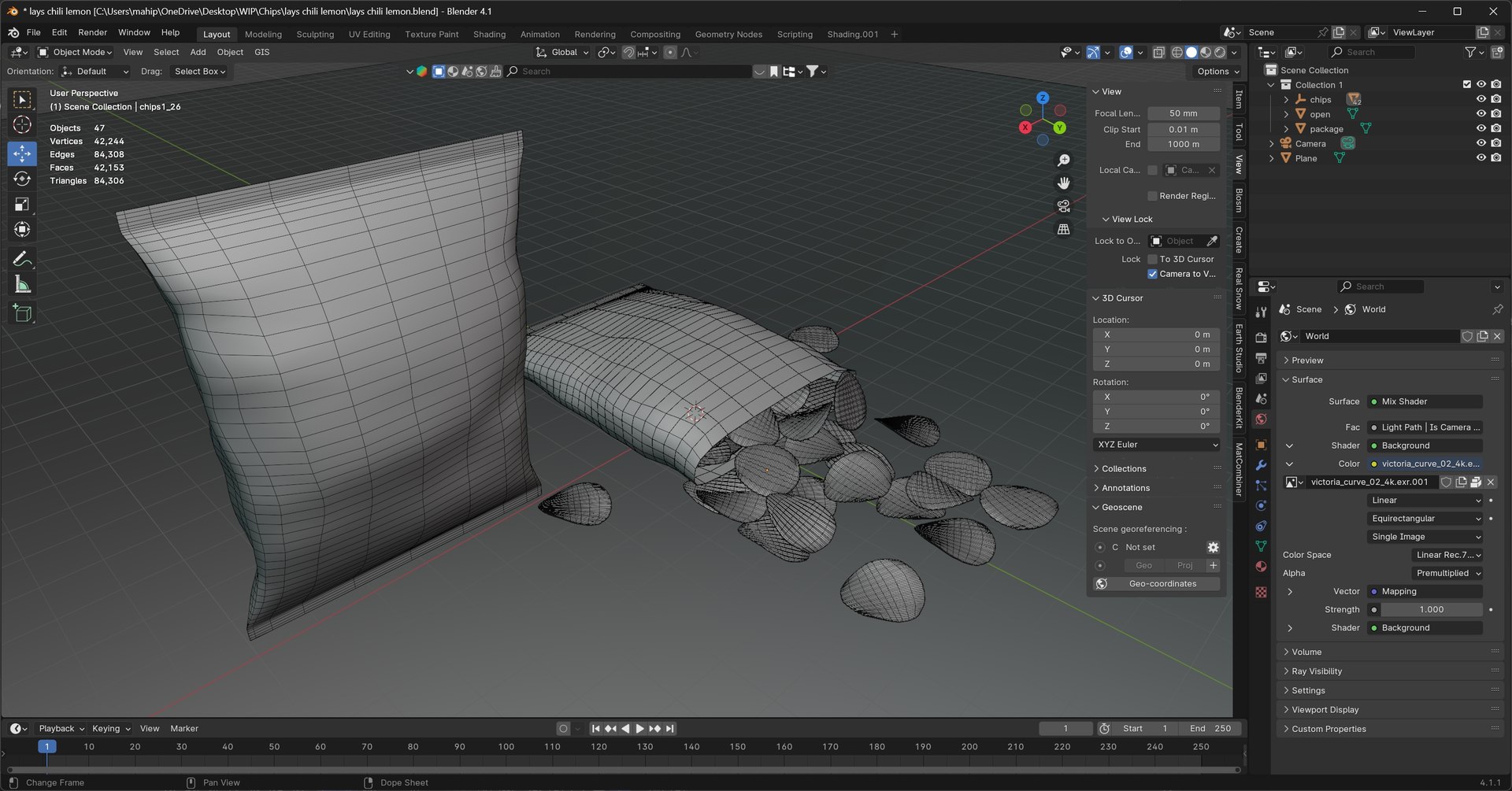Activate the Rotate tool
1512x791 pixels.
(22, 179)
